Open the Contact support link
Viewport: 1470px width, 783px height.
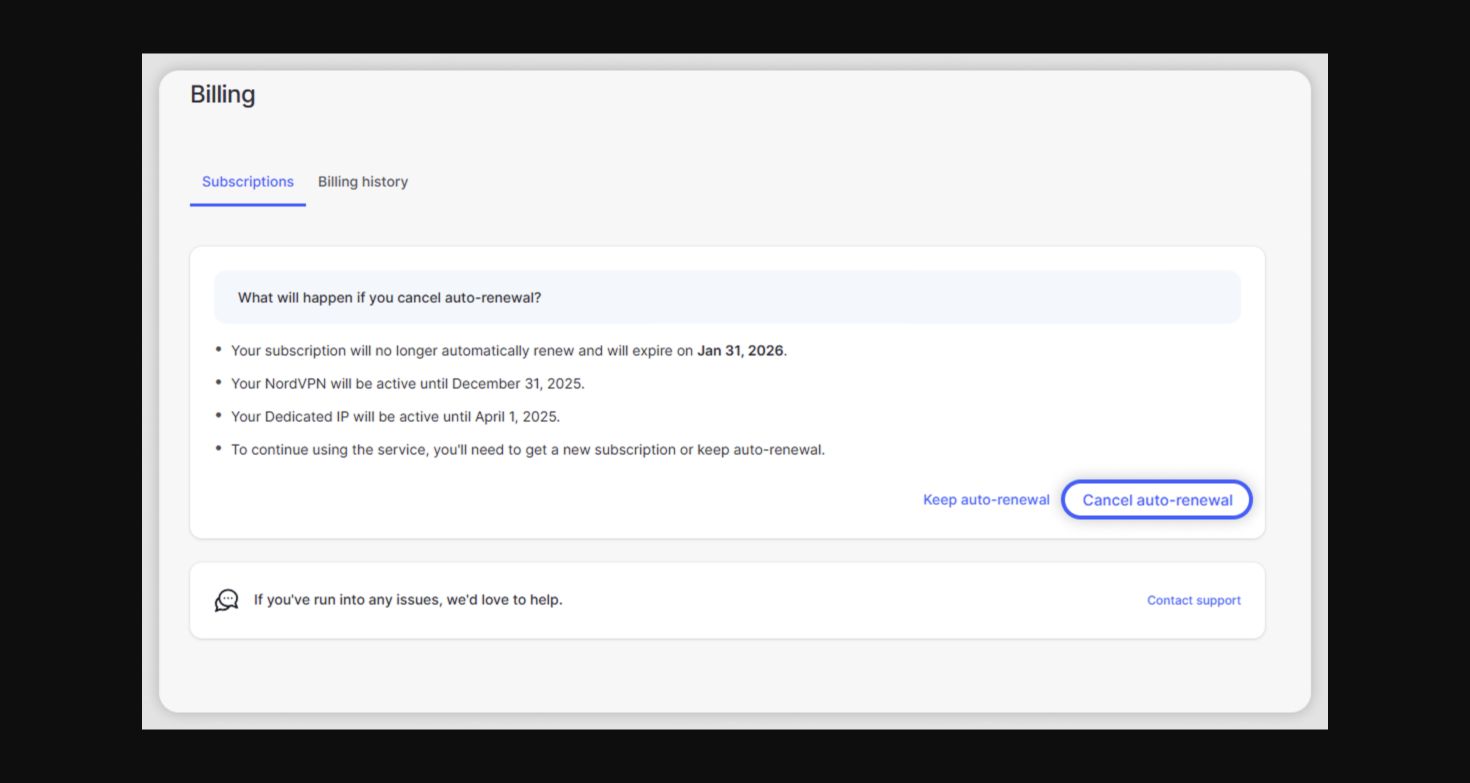[1194, 601]
